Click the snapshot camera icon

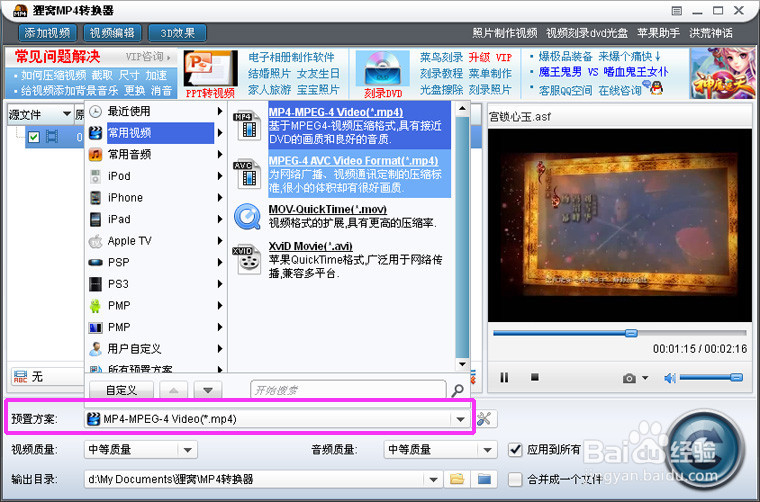[629, 378]
